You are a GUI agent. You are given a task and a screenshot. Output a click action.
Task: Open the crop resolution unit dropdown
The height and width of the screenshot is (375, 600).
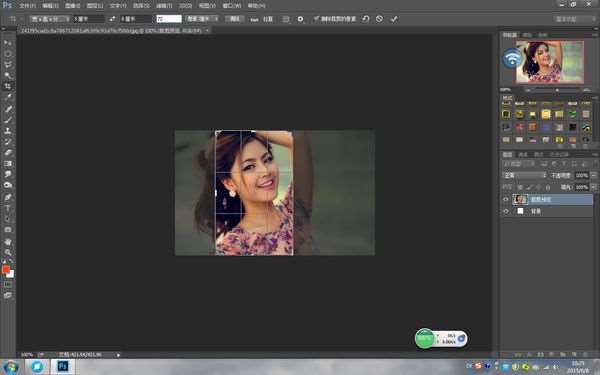tap(202, 19)
